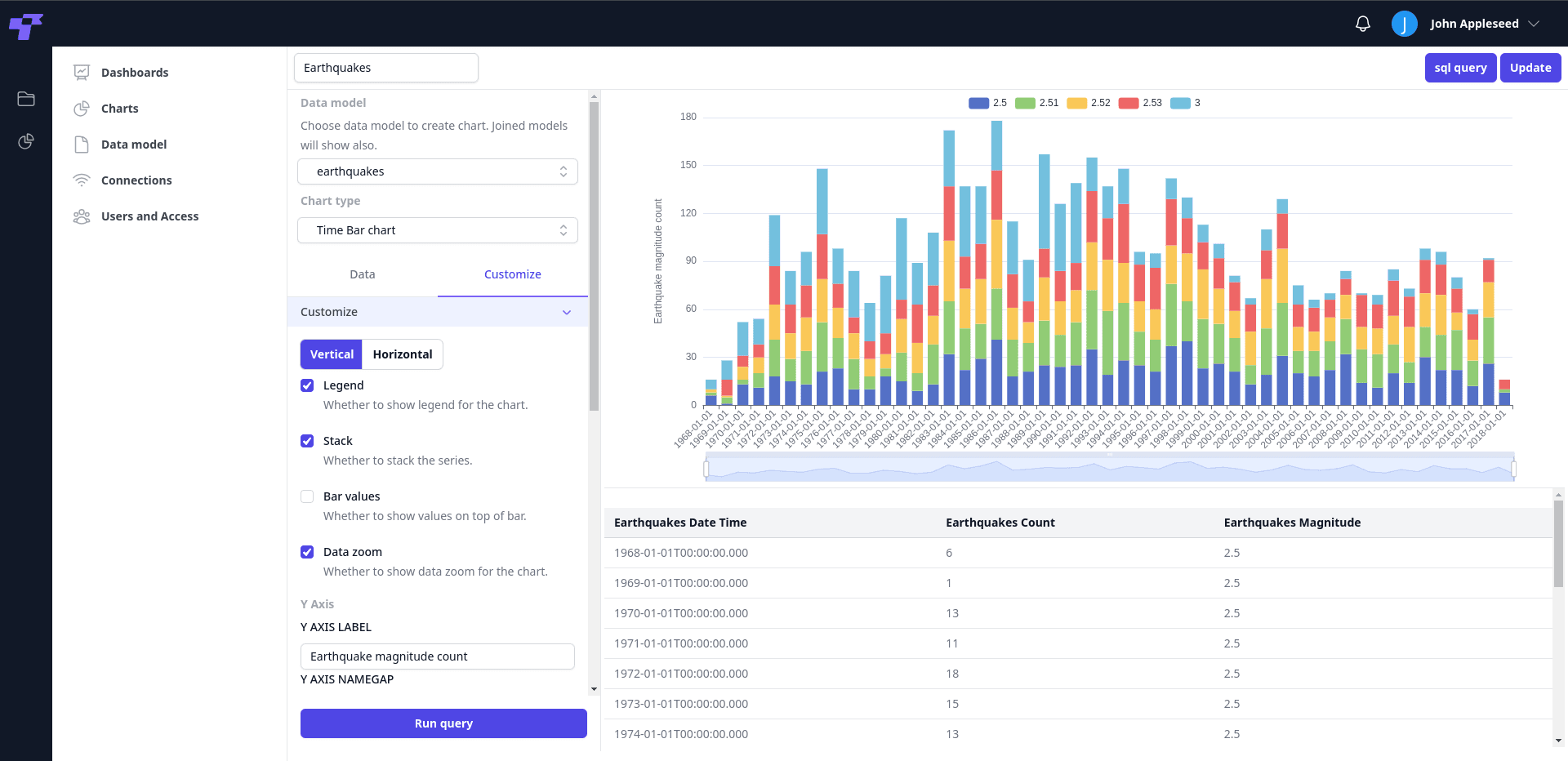Enable the Bar values checkbox

(x=307, y=496)
